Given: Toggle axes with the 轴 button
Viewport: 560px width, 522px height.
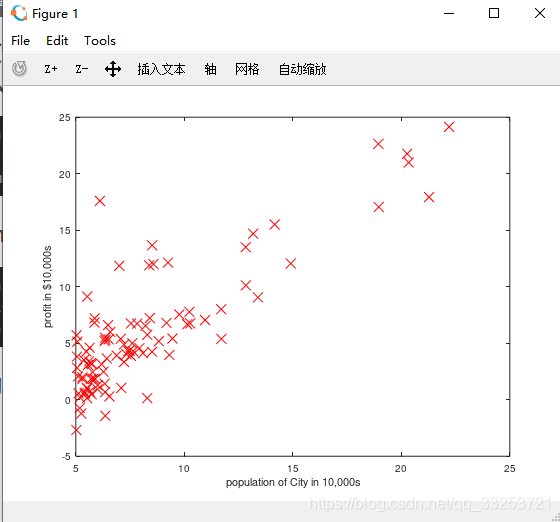Looking at the screenshot, I should (210, 69).
